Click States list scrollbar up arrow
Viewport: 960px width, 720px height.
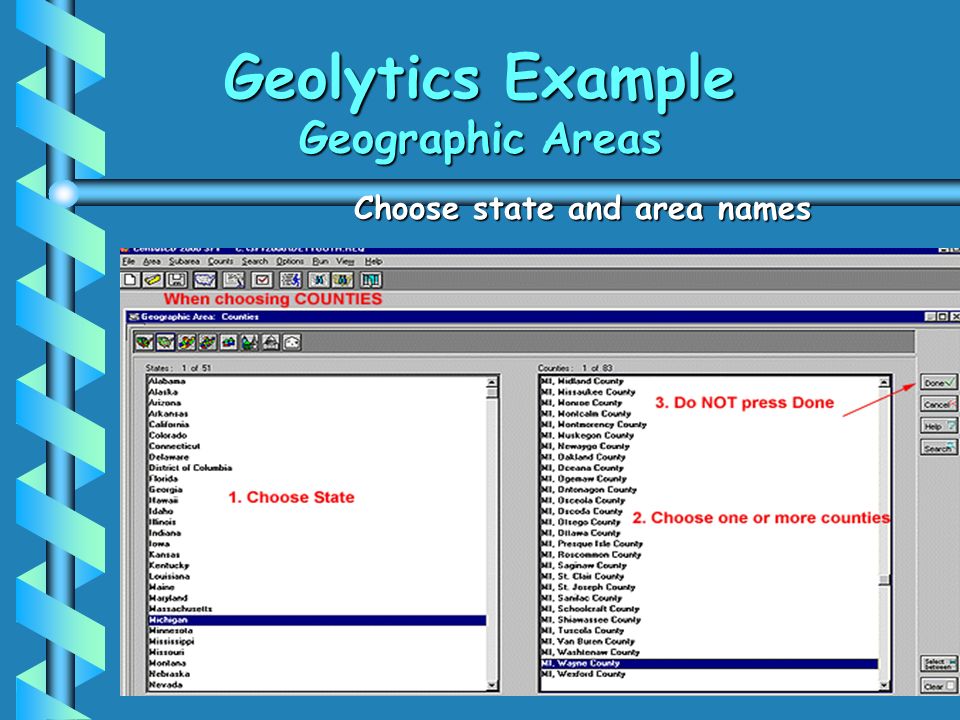492,382
